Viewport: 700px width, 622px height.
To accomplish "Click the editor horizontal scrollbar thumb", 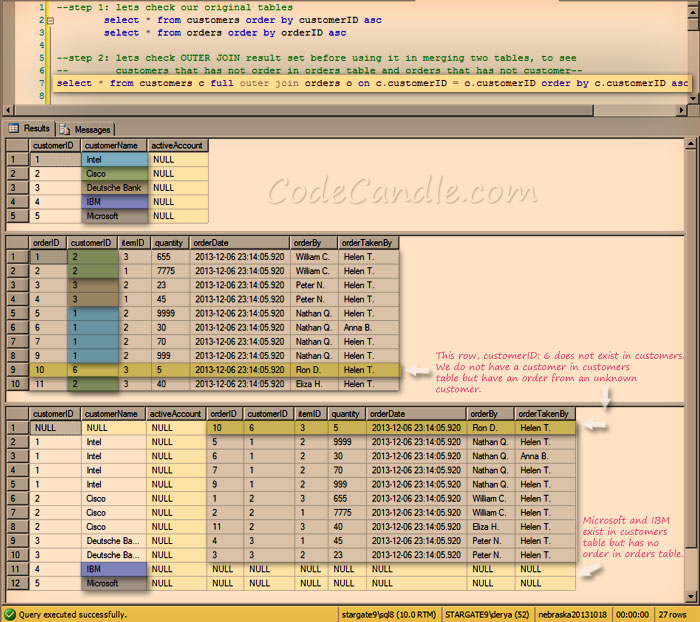I will pos(304,110).
